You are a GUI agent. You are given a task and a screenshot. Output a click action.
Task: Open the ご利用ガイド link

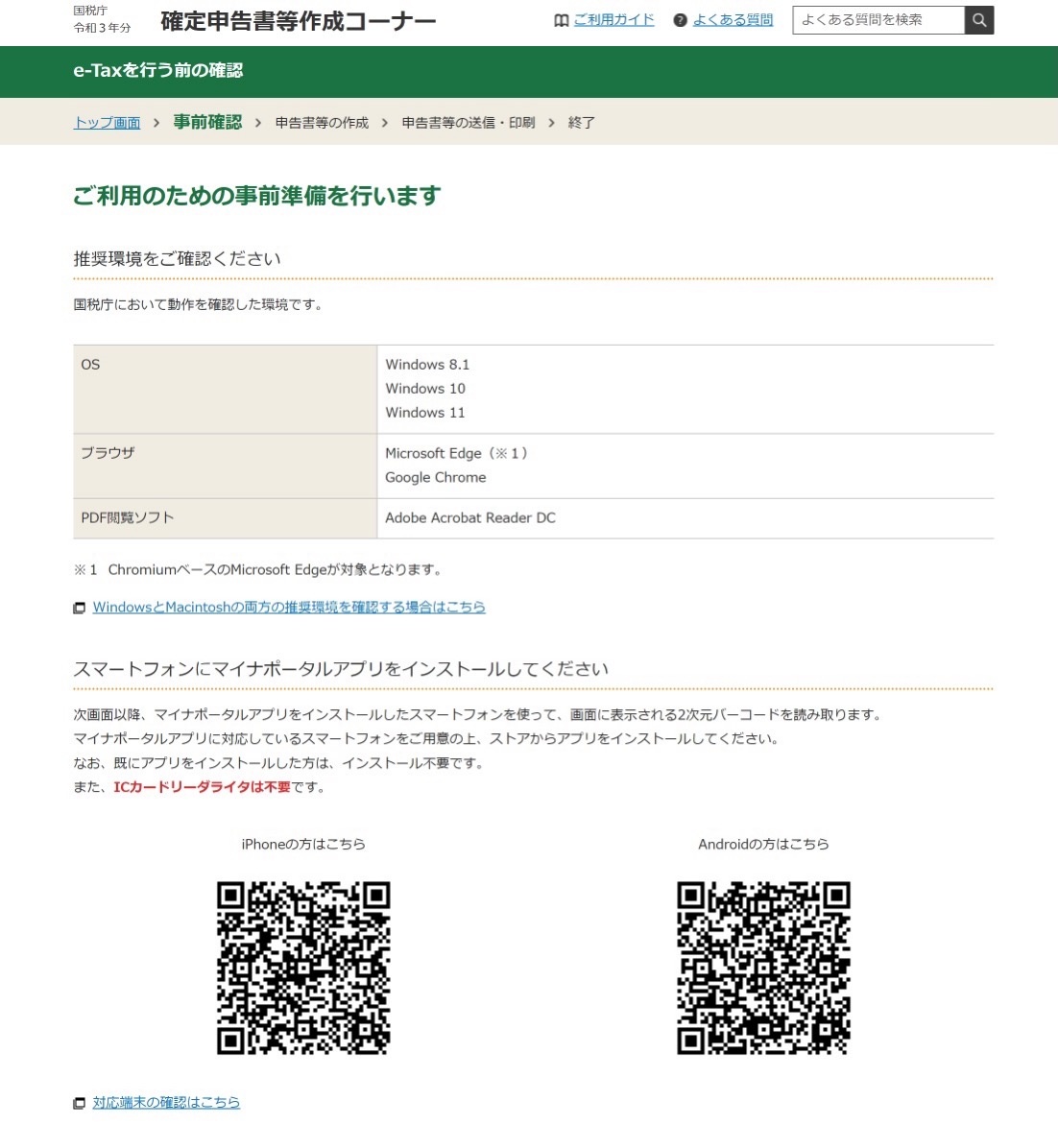[x=613, y=20]
